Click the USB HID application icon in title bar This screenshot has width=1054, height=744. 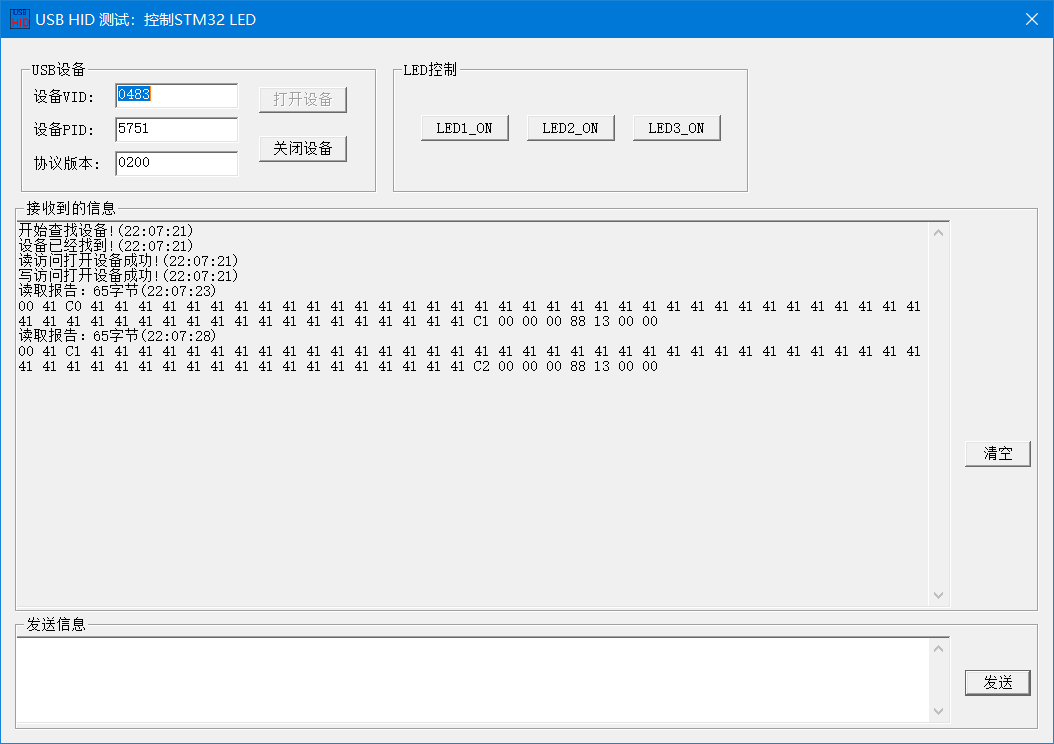(18, 18)
